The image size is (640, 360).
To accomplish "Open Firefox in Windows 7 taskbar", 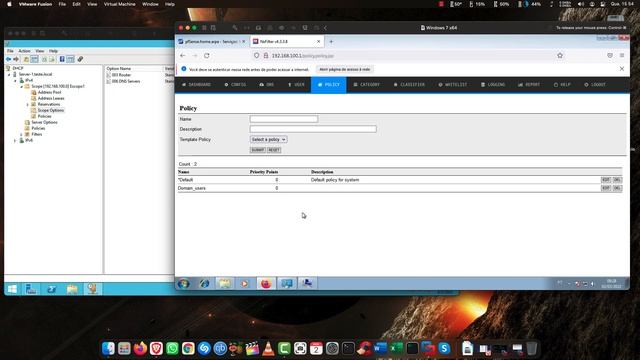I will (x=266, y=283).
